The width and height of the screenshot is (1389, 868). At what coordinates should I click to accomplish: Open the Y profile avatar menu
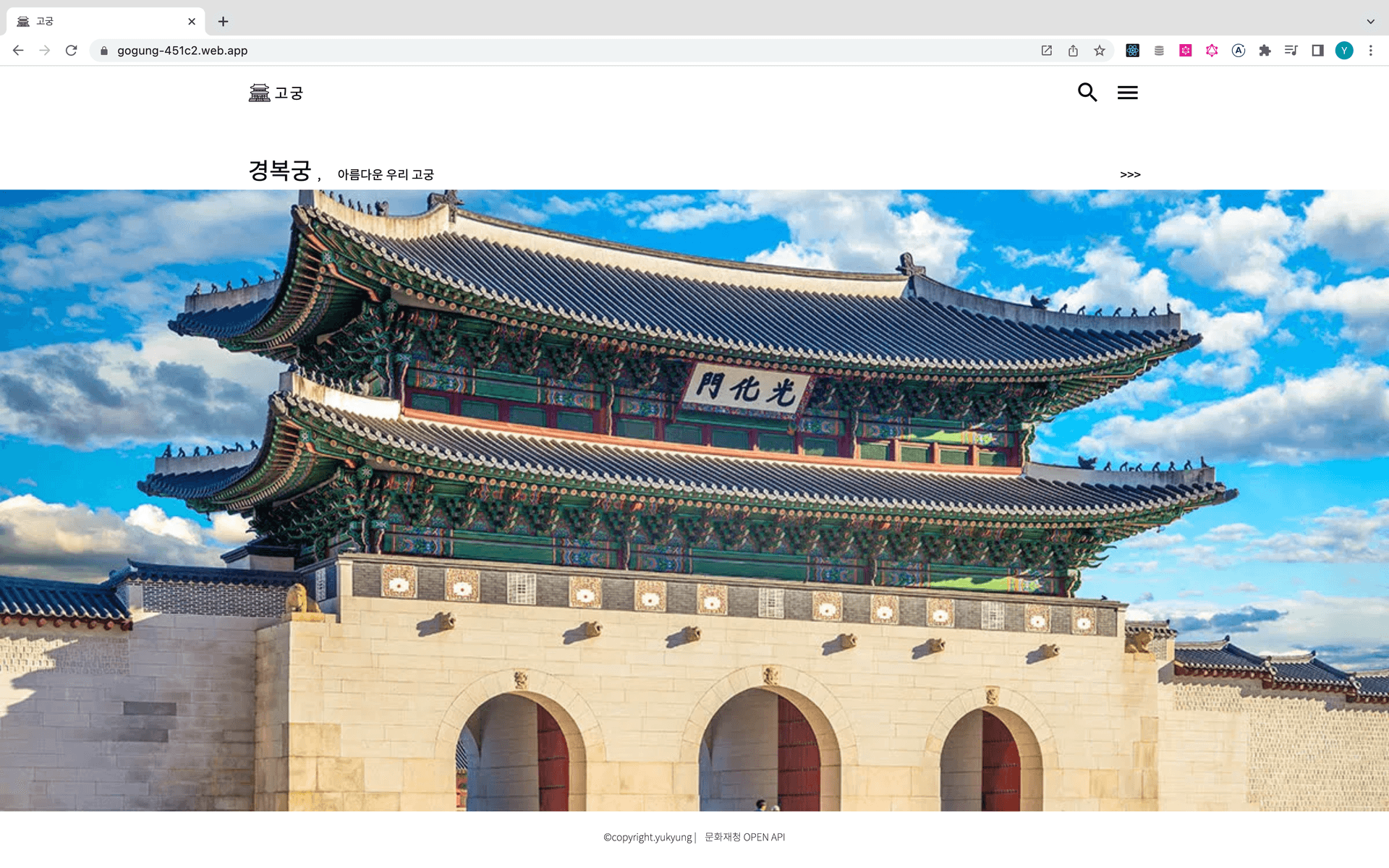coord(1343,51)
